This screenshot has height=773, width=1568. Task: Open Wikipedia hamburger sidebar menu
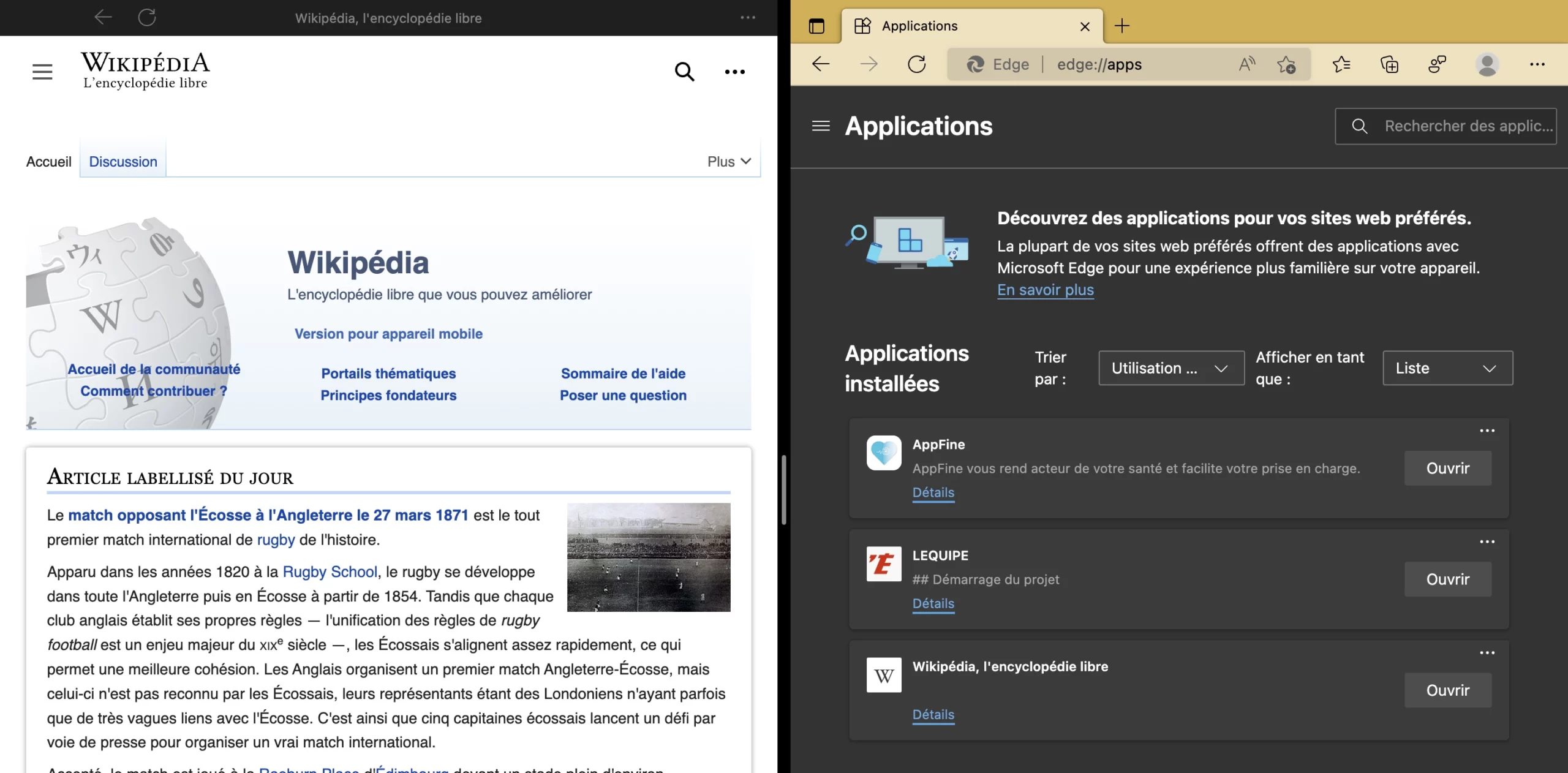pos(42,72)
